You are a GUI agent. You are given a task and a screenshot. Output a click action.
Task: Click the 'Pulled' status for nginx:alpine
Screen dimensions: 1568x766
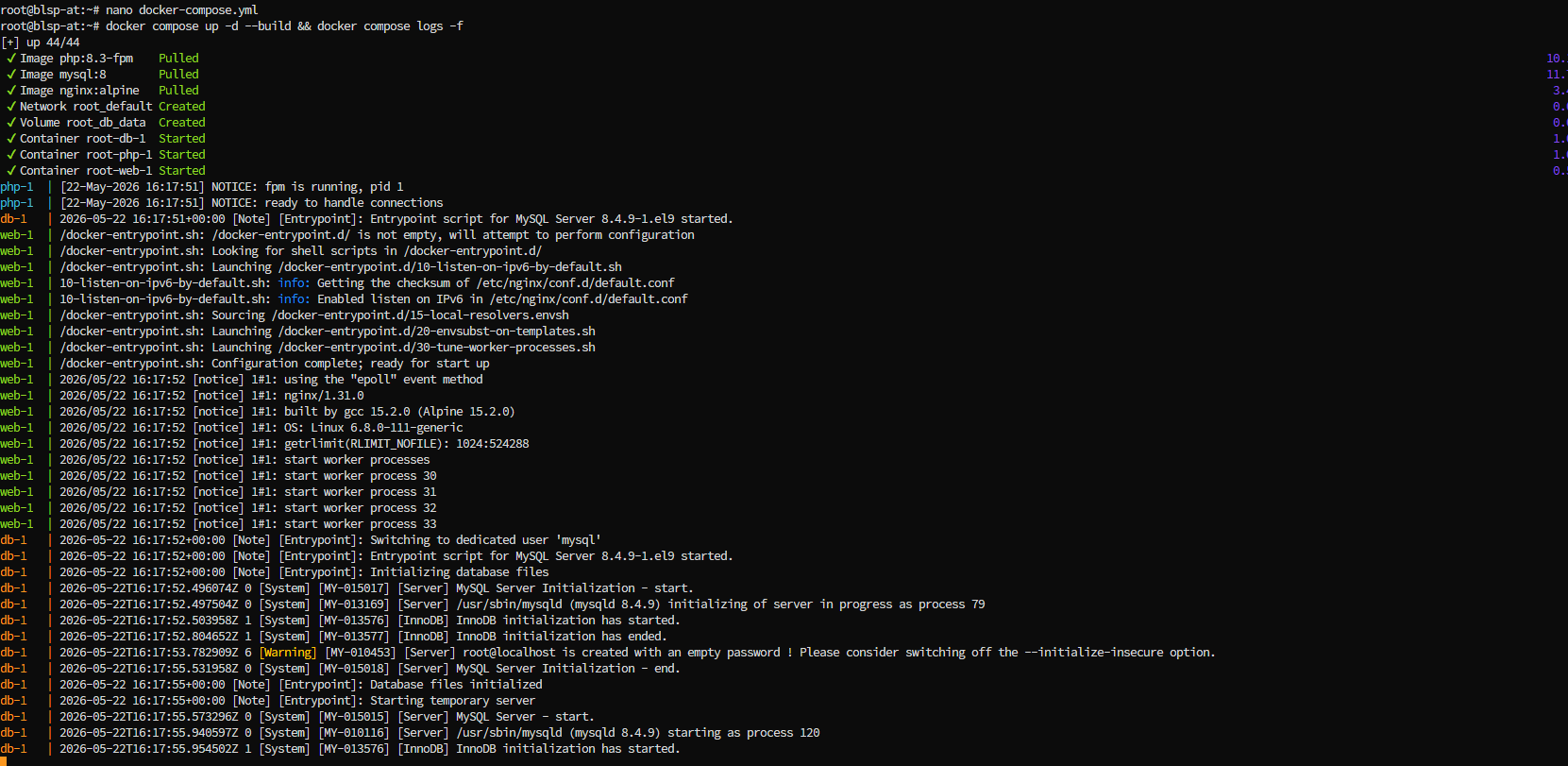pyautogui.click(x=178, y=91)
